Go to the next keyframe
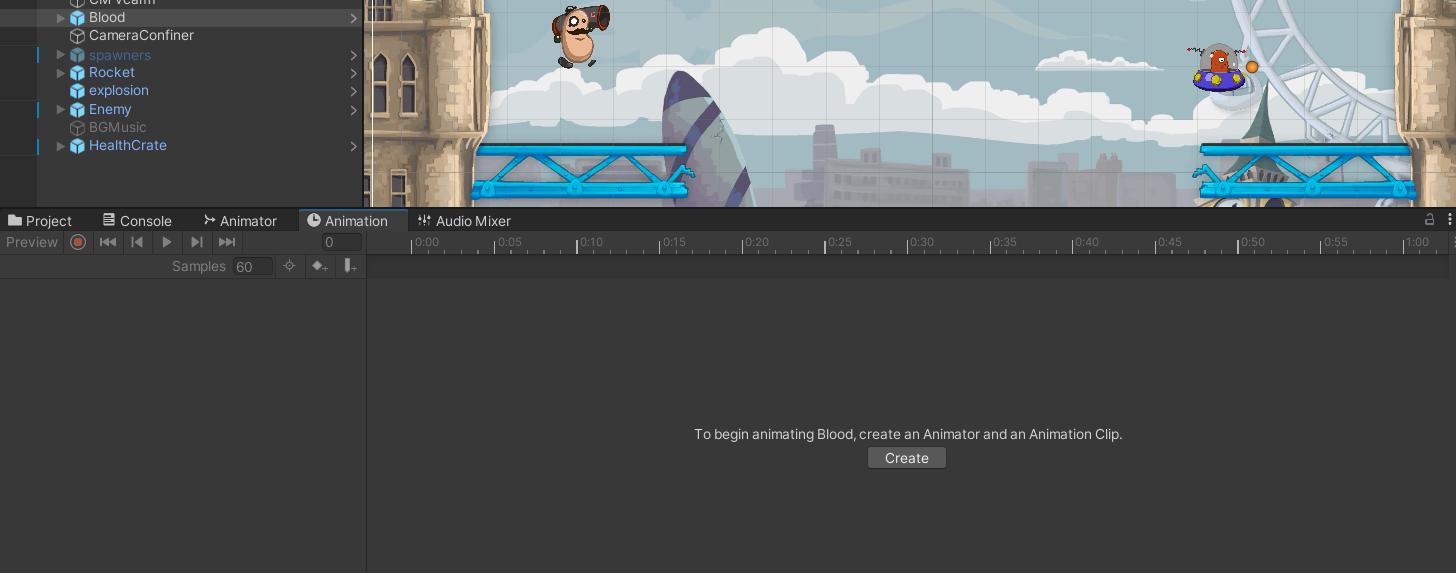Screen dimensions: 1456x573 point(197,242)
